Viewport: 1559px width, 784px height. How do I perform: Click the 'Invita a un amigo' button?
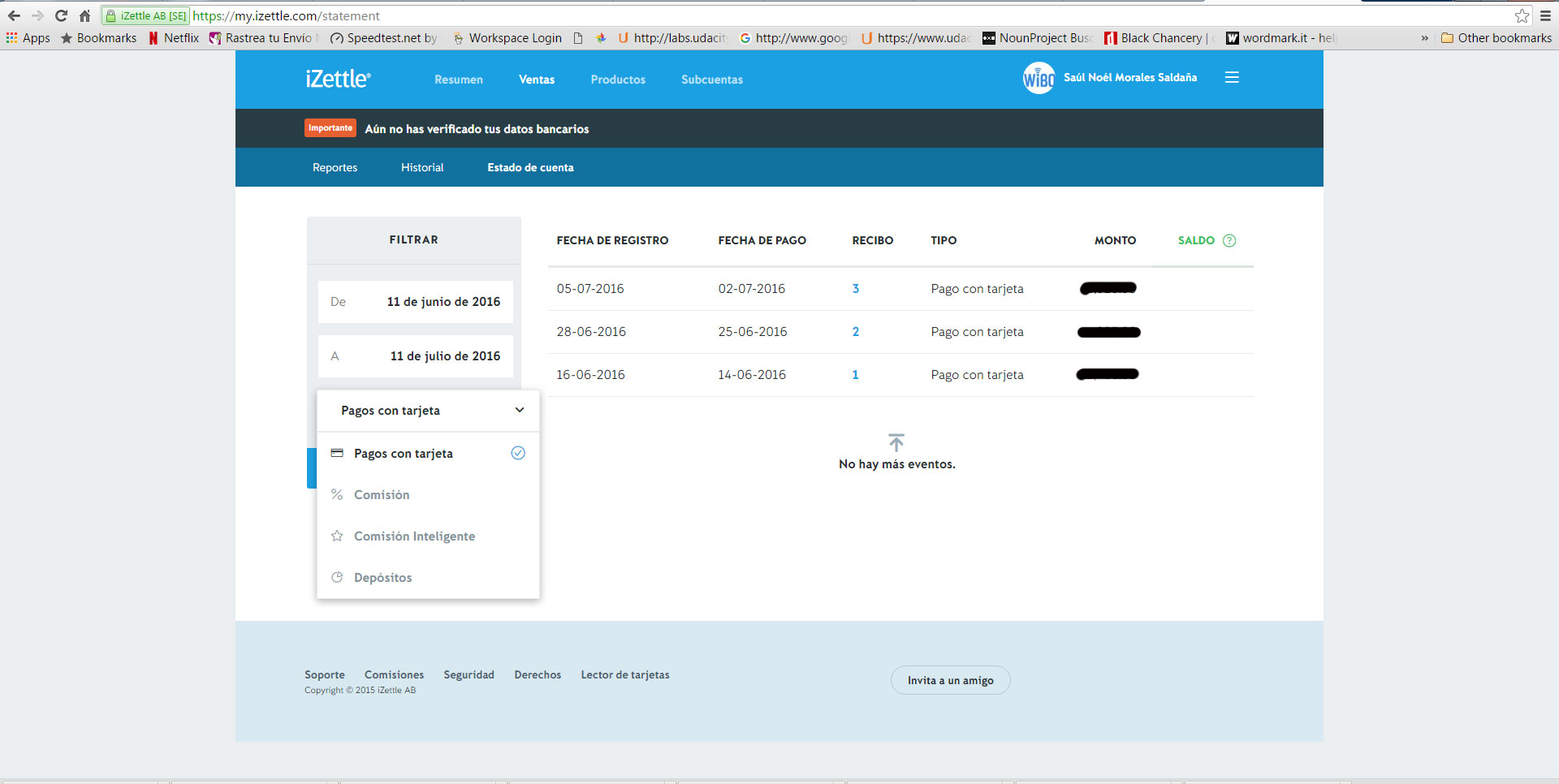coord(950,680)
